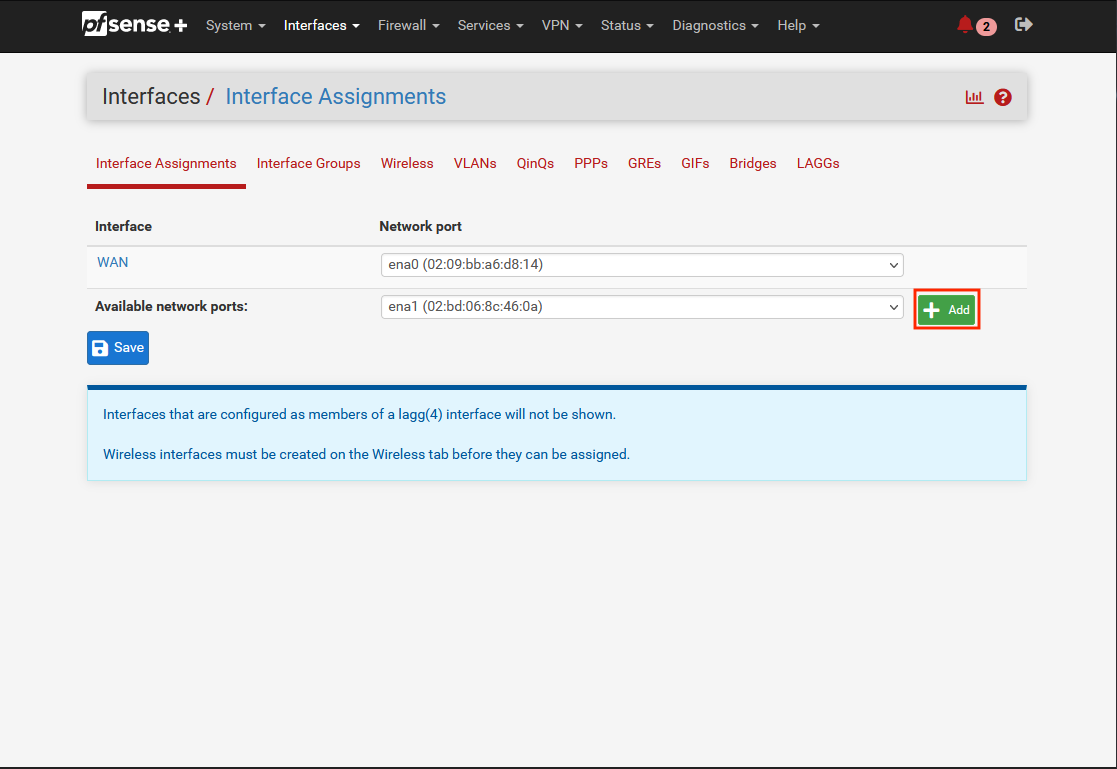
Task: Switch to the Interface Groups tab
Action: [308, 163]
